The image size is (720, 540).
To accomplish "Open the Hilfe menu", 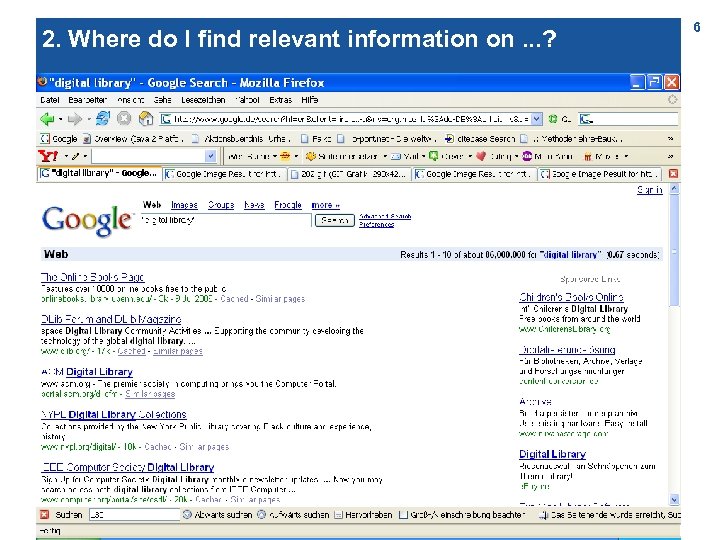I will tap(309, 100).
